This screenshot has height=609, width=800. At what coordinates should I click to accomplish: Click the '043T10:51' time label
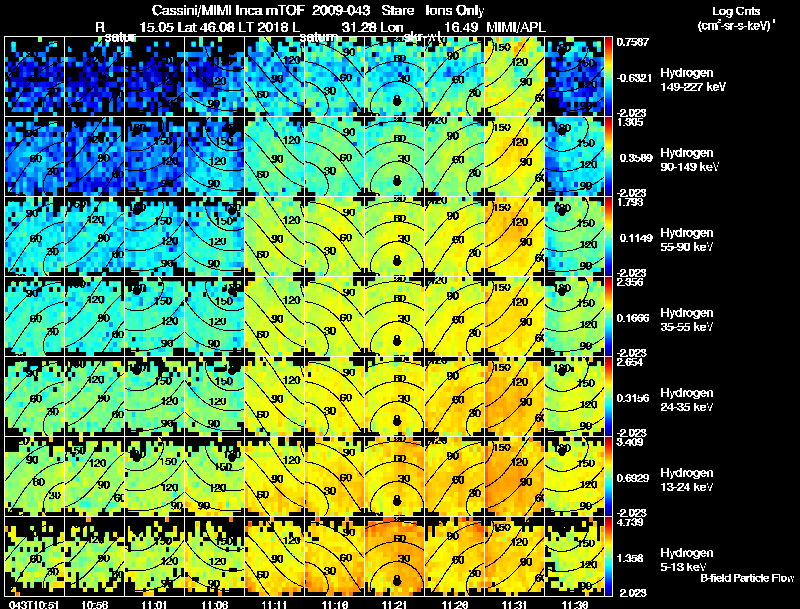click(x=34, y=604)
